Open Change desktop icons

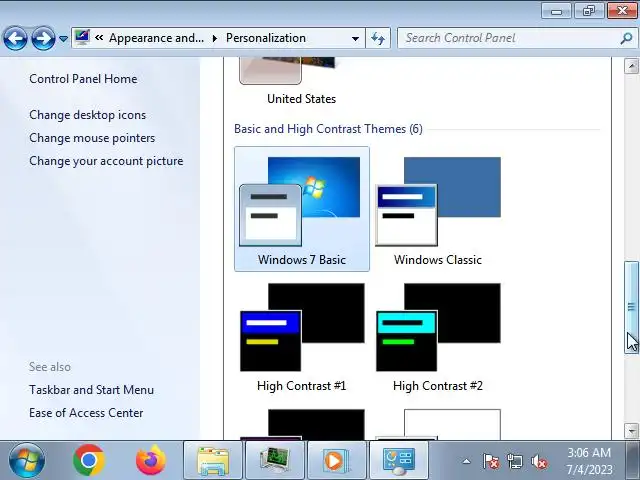pos(87,115)
